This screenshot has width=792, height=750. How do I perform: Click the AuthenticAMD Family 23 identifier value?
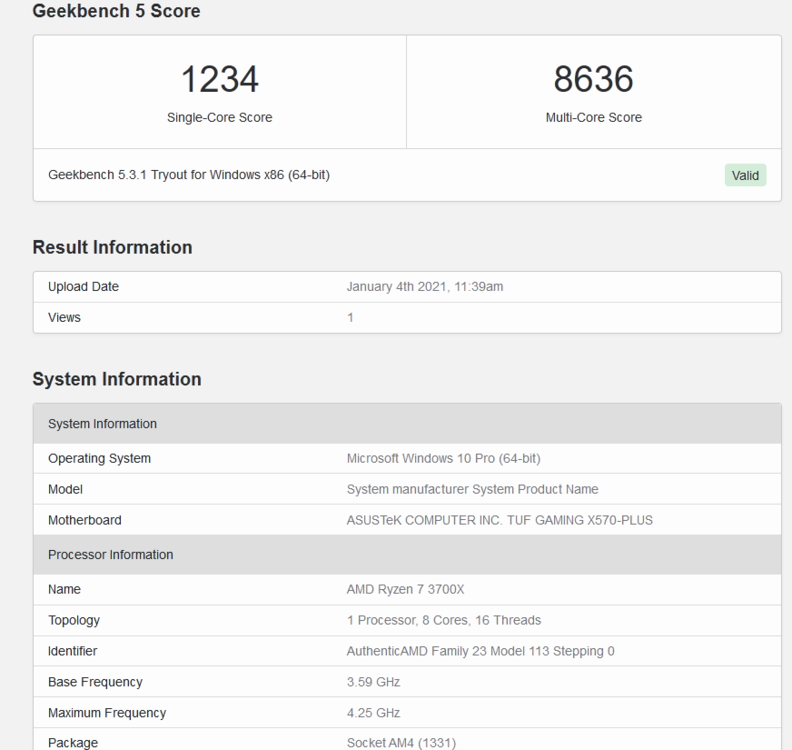click(x=480, y=651)
